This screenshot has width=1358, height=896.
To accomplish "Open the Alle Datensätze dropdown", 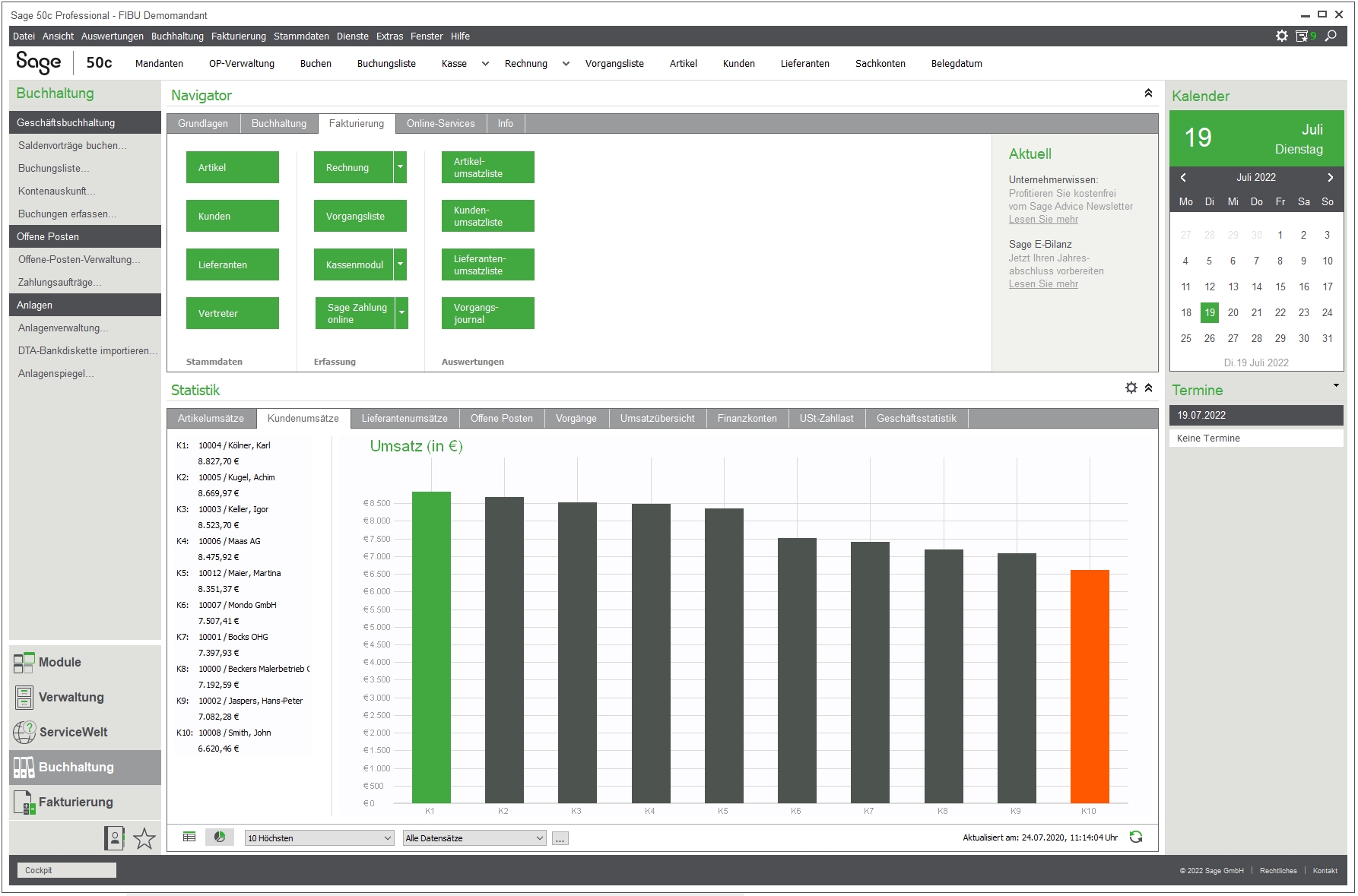I will (474, 837).
